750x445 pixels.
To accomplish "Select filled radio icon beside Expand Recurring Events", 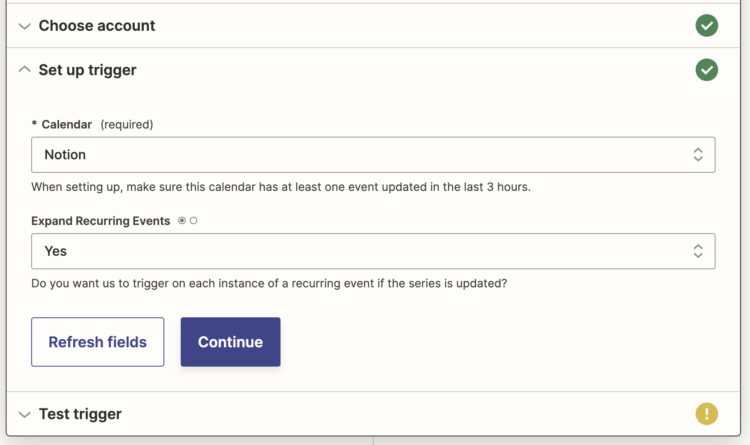I will [x=182, y=221].
